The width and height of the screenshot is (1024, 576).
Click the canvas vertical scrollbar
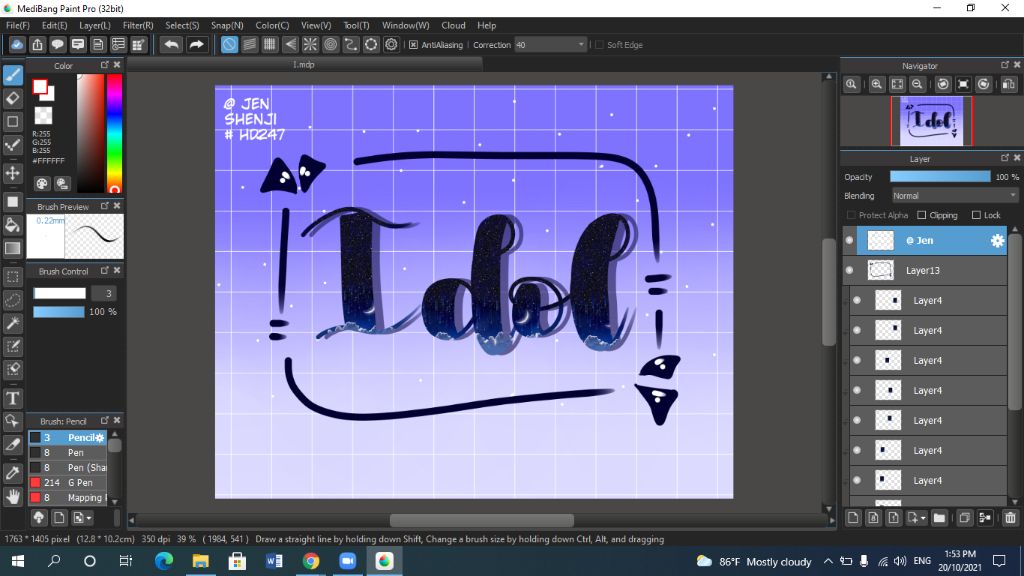click(x=829, y=292)
